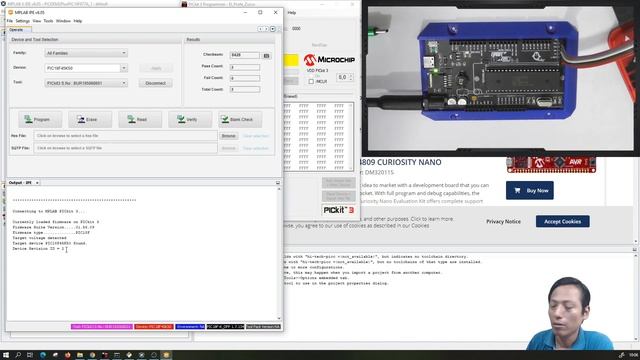
Task: Click the VDD voltage stepper showing 5,0
Action: coord(345,77)
